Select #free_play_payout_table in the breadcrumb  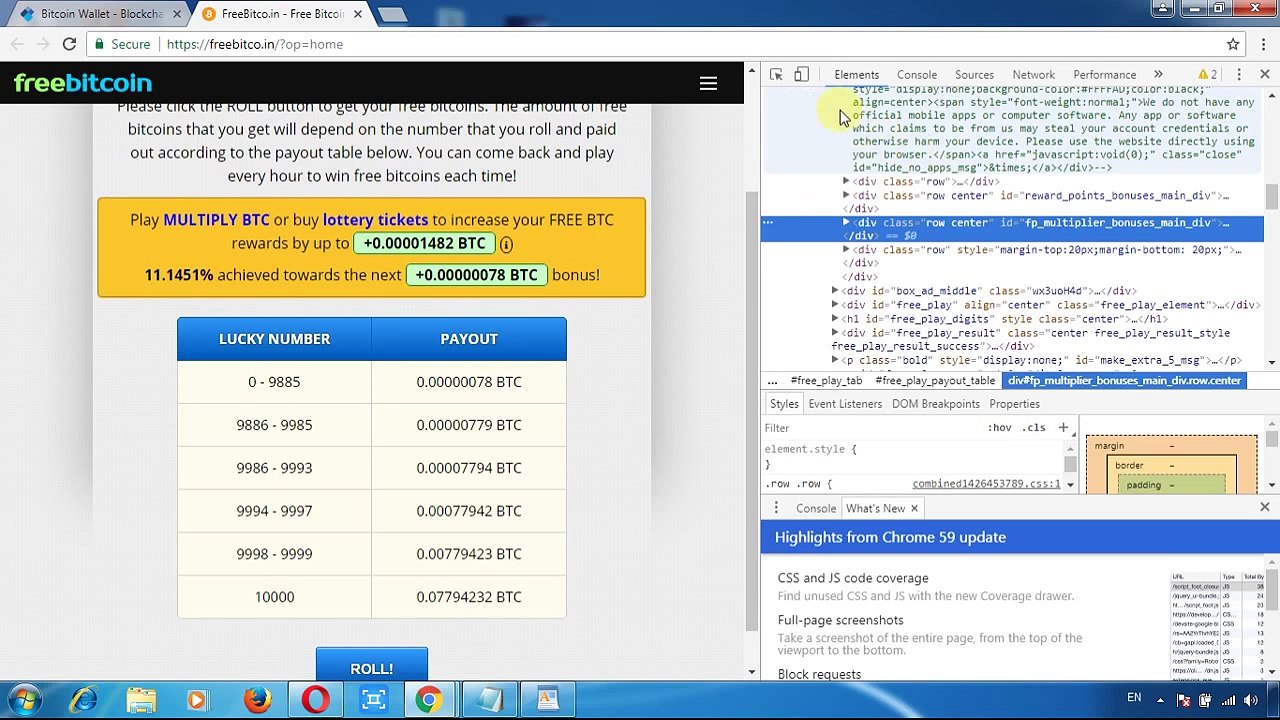(935, 381)
